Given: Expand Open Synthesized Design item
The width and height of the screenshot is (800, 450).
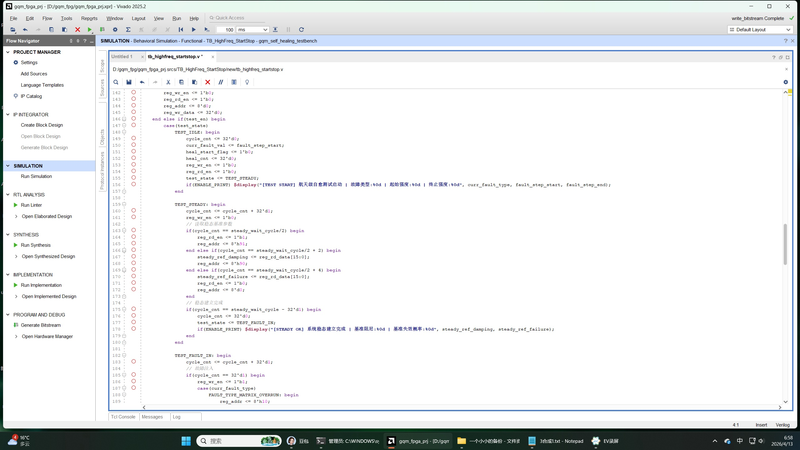Looking at the screenshot, I should (16, 257).
